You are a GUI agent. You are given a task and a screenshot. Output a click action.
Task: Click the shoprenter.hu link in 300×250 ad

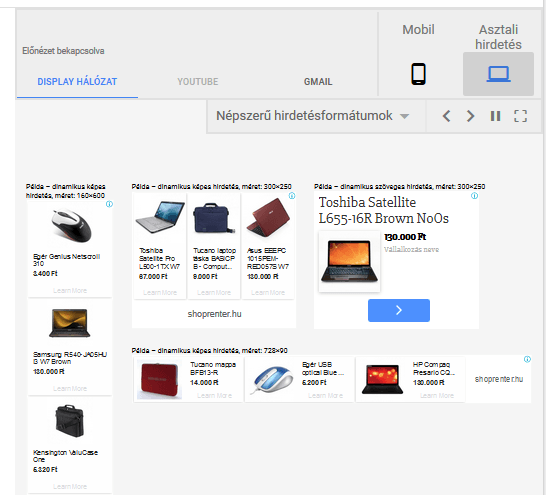pyautogui.click(x=214, y=314)
